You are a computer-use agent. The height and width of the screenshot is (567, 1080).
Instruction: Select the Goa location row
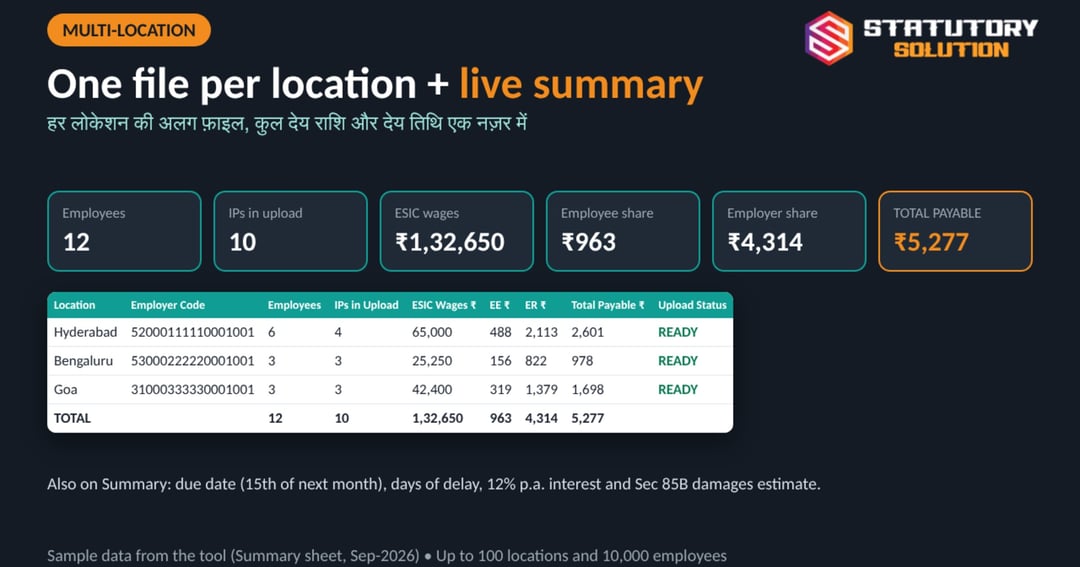coord(390,389)
